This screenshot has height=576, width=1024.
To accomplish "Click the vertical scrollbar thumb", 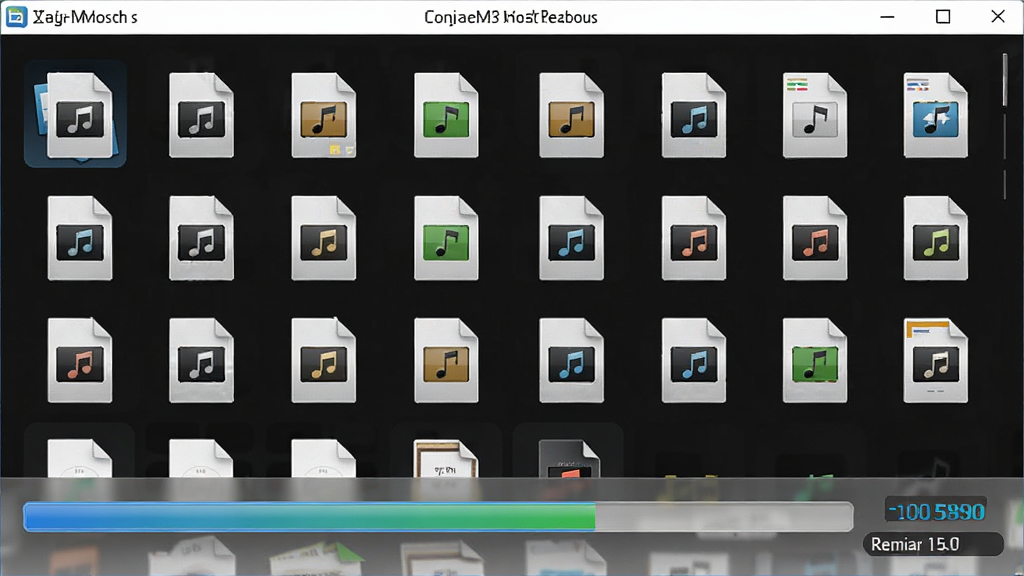I will pos(1005,80).
